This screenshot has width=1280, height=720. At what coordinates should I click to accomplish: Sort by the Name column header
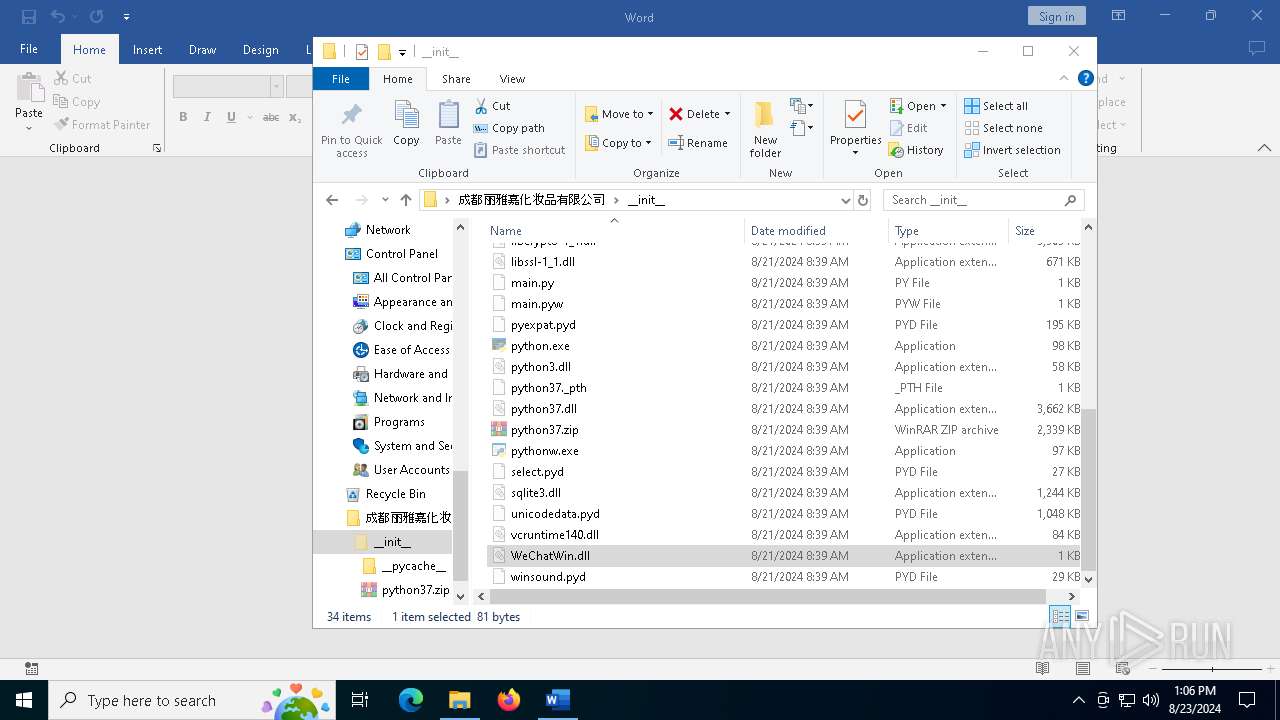click(615, 230)
